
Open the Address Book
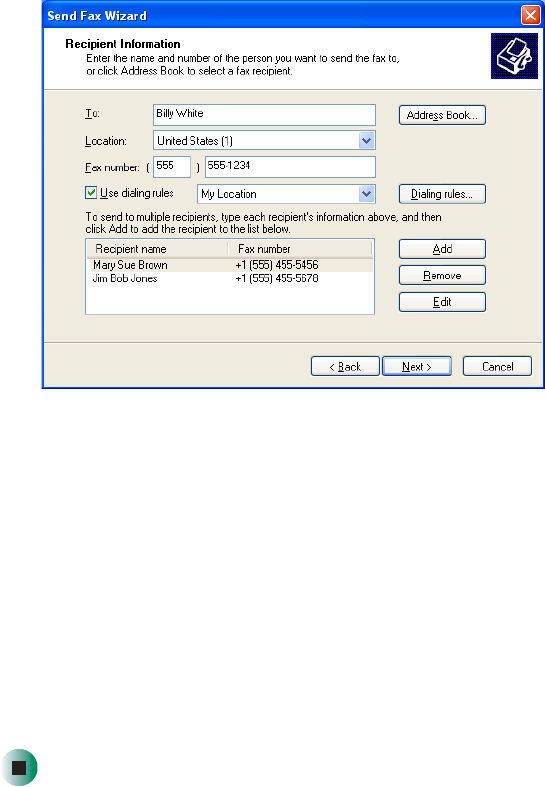click(x=442, y=115)
